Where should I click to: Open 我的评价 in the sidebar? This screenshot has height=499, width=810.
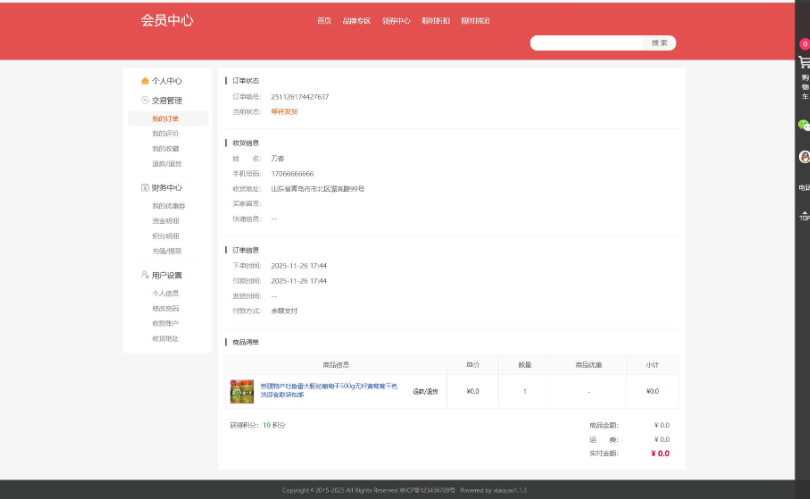(x=165, y=133)
